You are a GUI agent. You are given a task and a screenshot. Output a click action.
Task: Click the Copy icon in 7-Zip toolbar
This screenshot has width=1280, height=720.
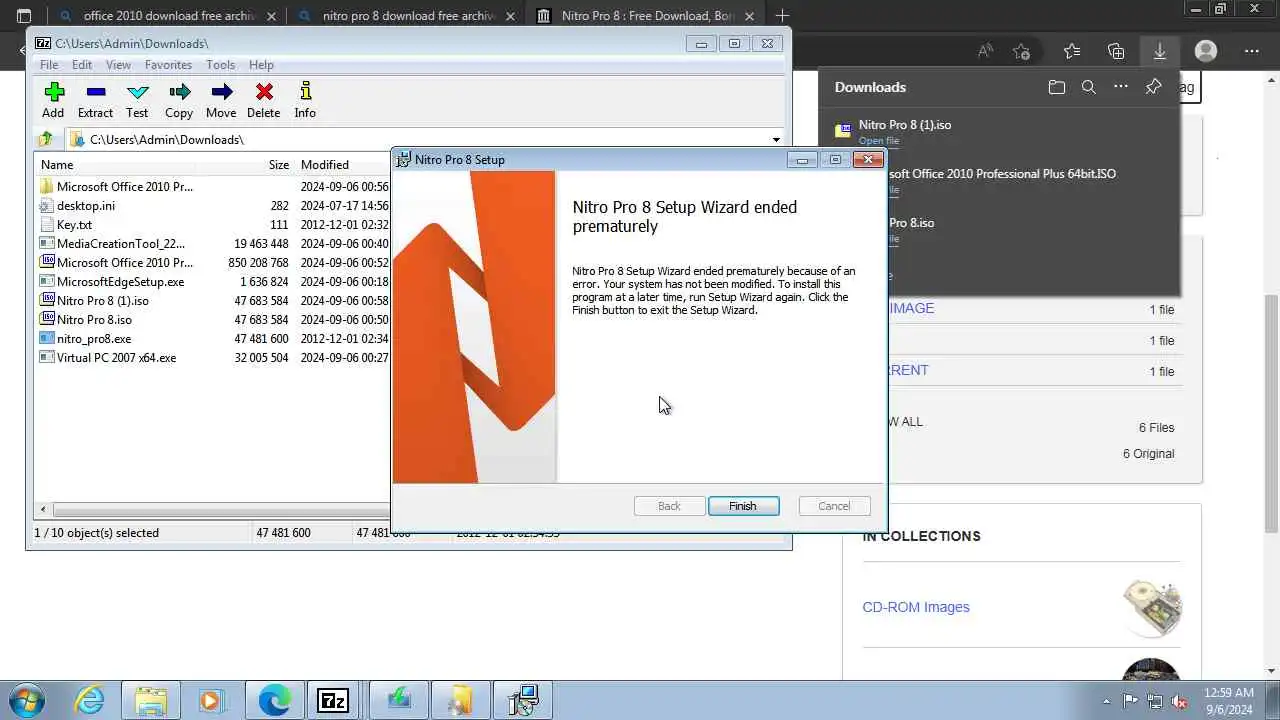click(x=180, y=100)
